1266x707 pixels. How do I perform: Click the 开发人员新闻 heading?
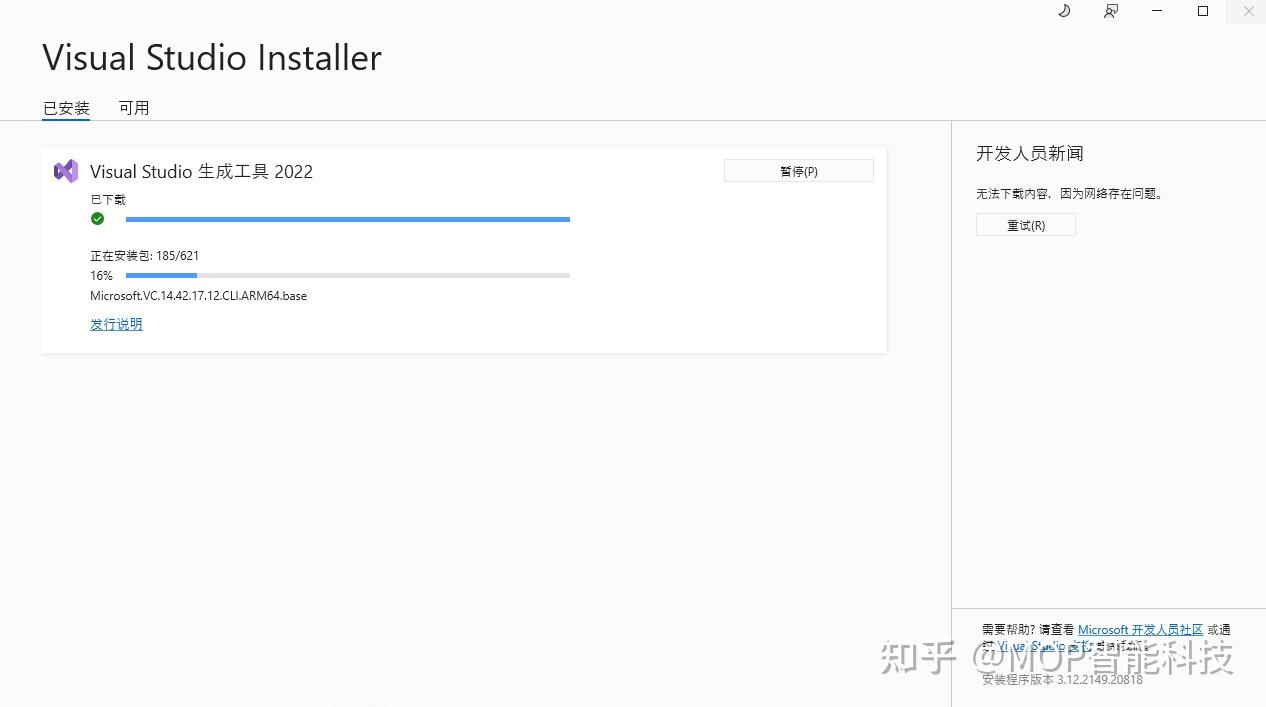1029,153
